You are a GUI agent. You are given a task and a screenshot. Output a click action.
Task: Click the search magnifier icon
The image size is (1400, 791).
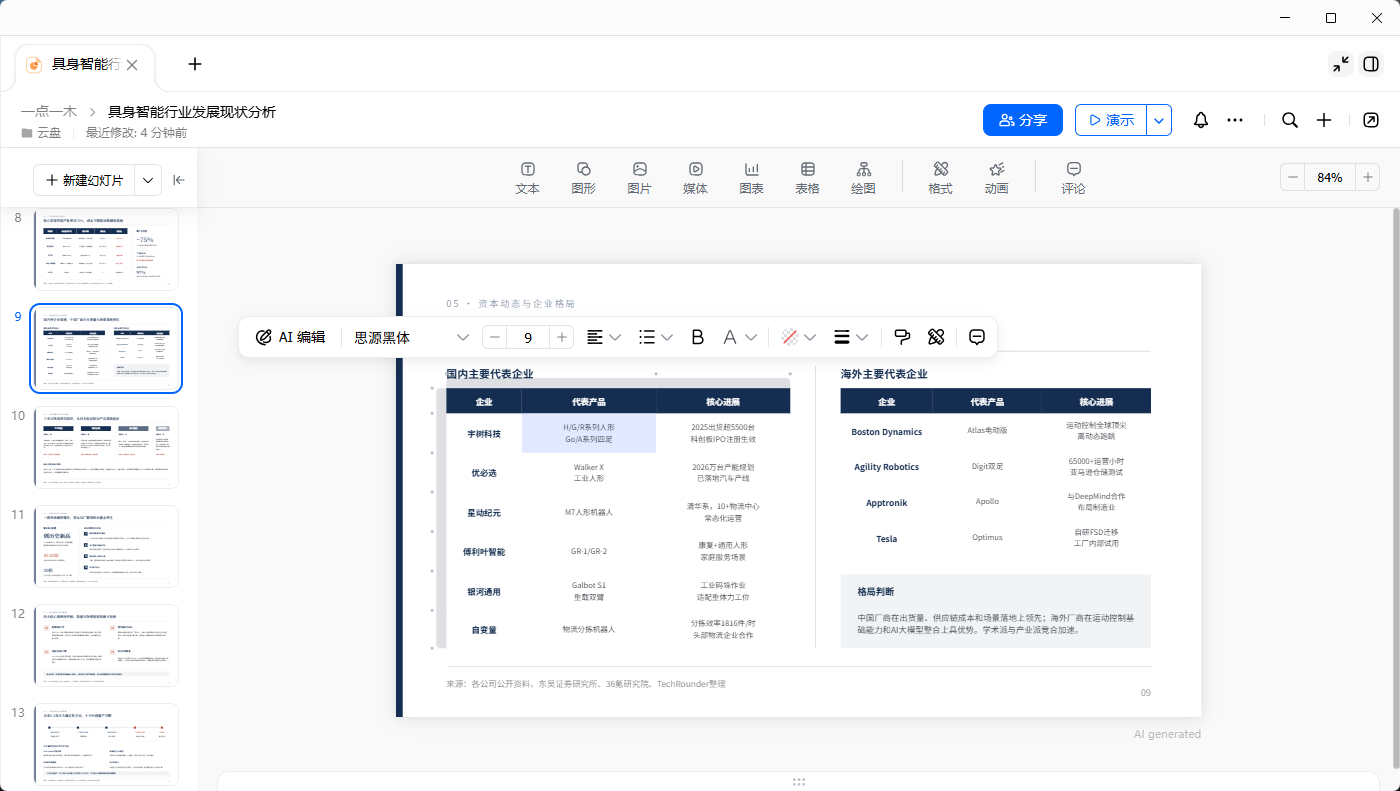[x=1290, y=120]
